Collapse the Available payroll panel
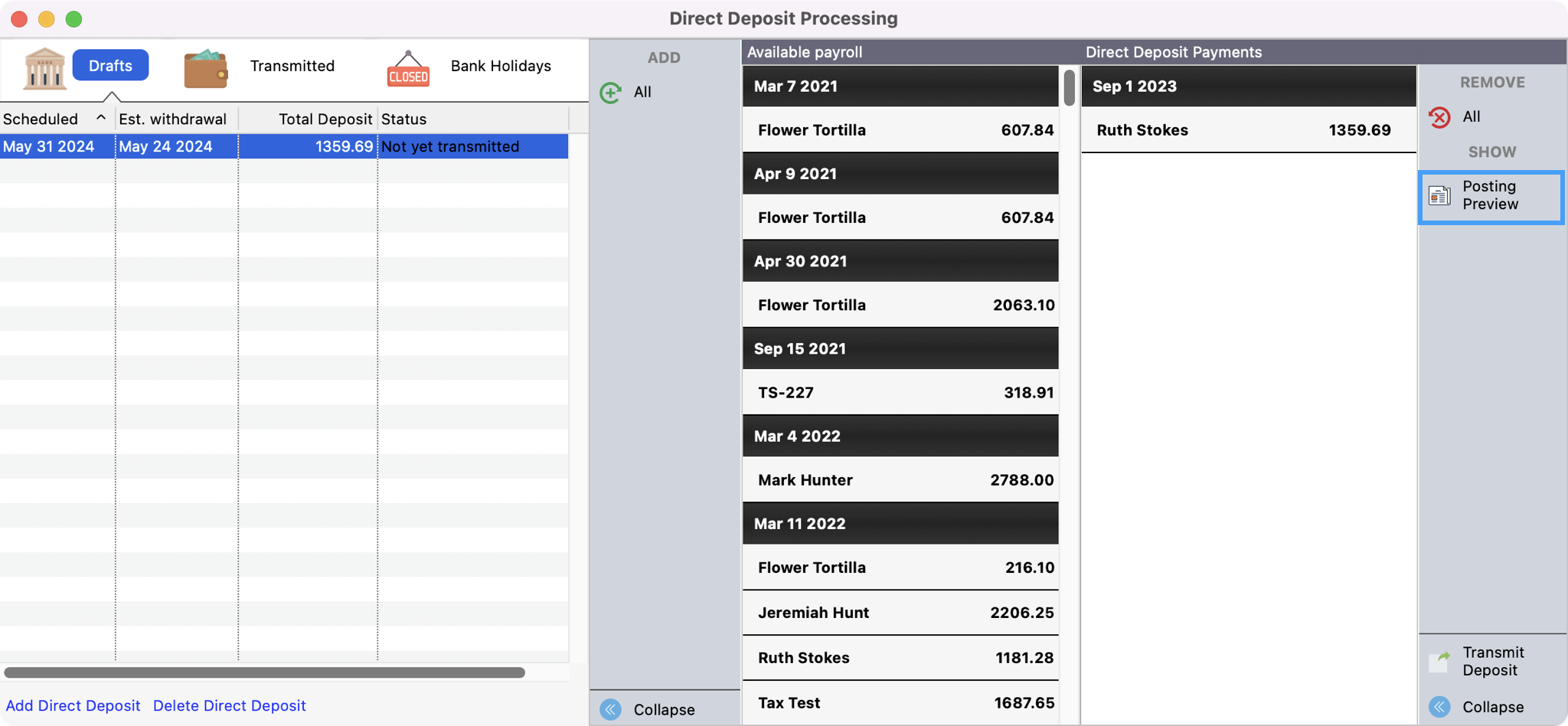The width and height of the screenshot is (1568, 726). [x=611, y=709]
